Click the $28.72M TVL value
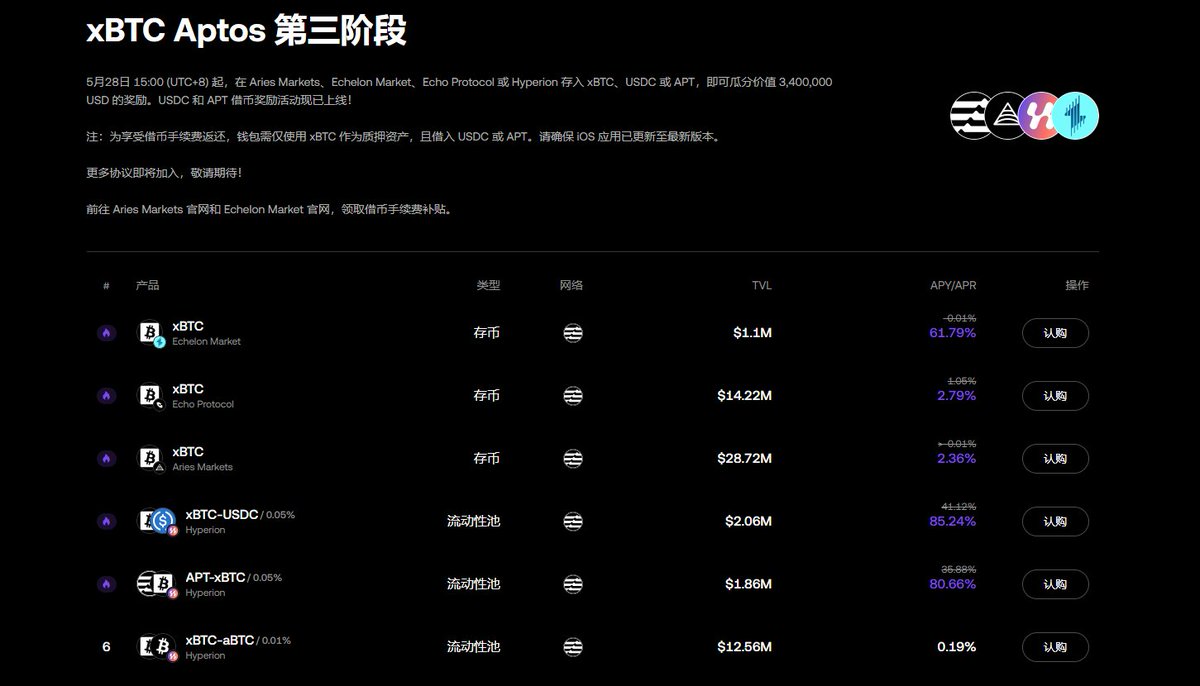 (744, 458)
